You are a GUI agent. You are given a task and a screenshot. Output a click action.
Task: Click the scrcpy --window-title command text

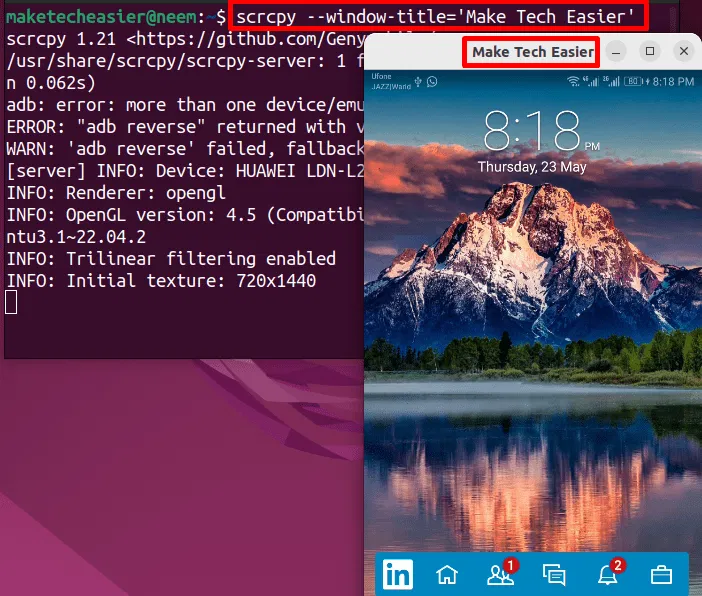(435, 17)
